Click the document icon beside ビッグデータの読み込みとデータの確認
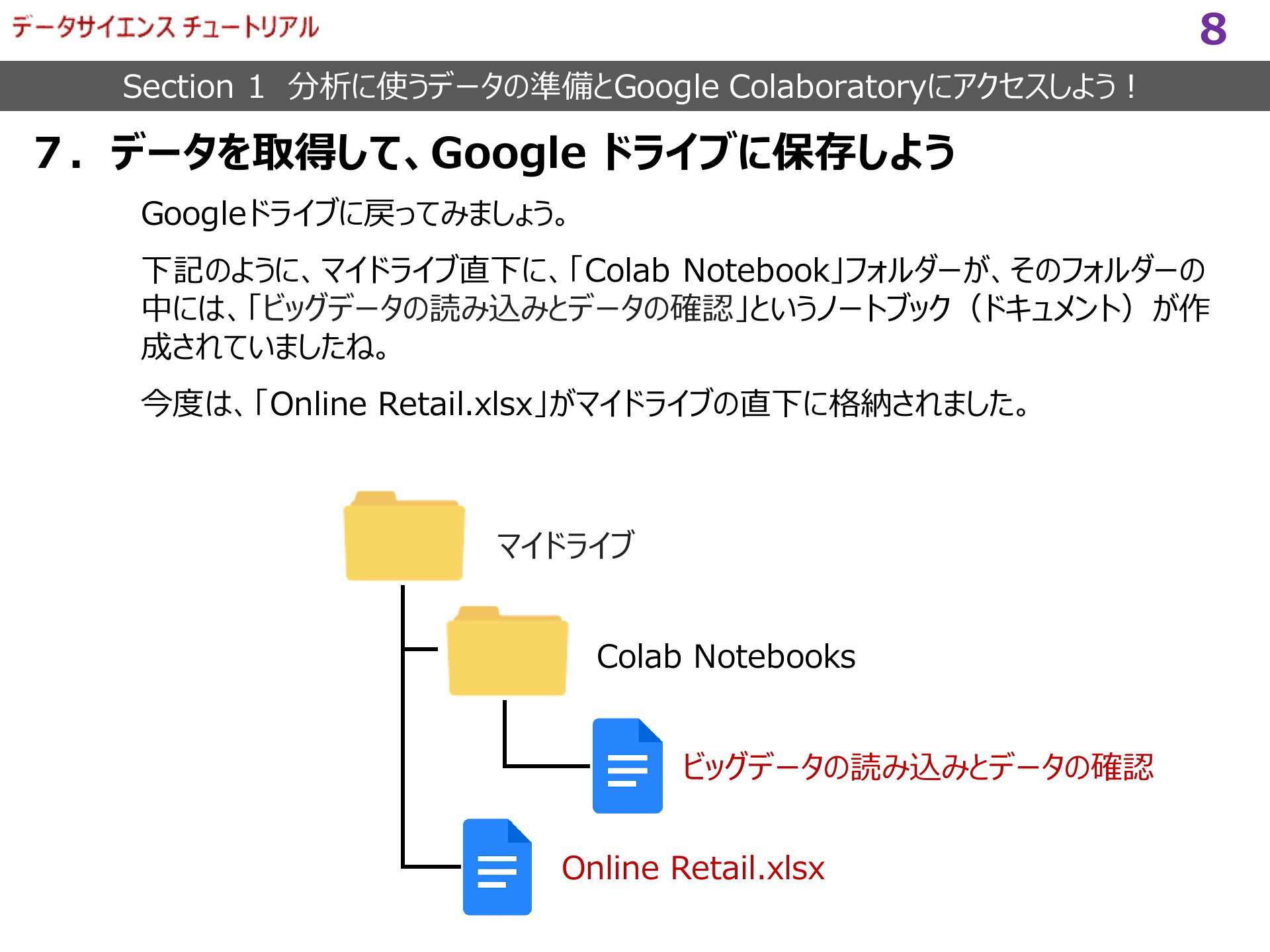The image size is (1270, 952). [x=628, y=766]
